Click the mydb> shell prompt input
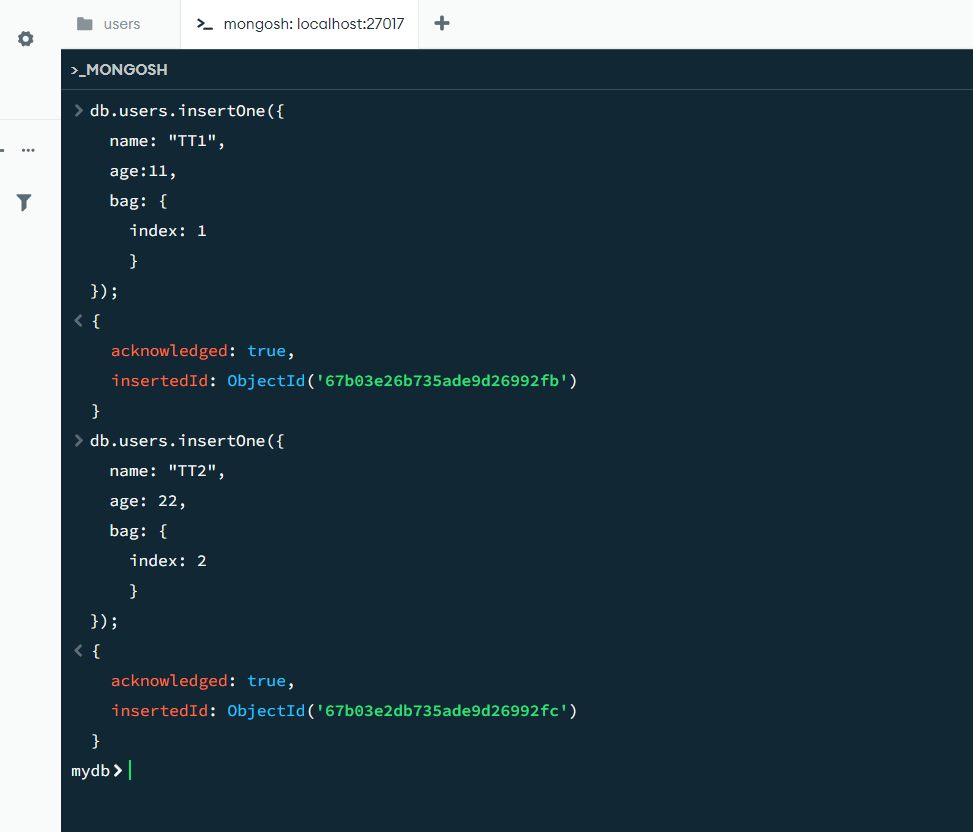The width and height of the screenshot is (973, 832). (400, 771)
